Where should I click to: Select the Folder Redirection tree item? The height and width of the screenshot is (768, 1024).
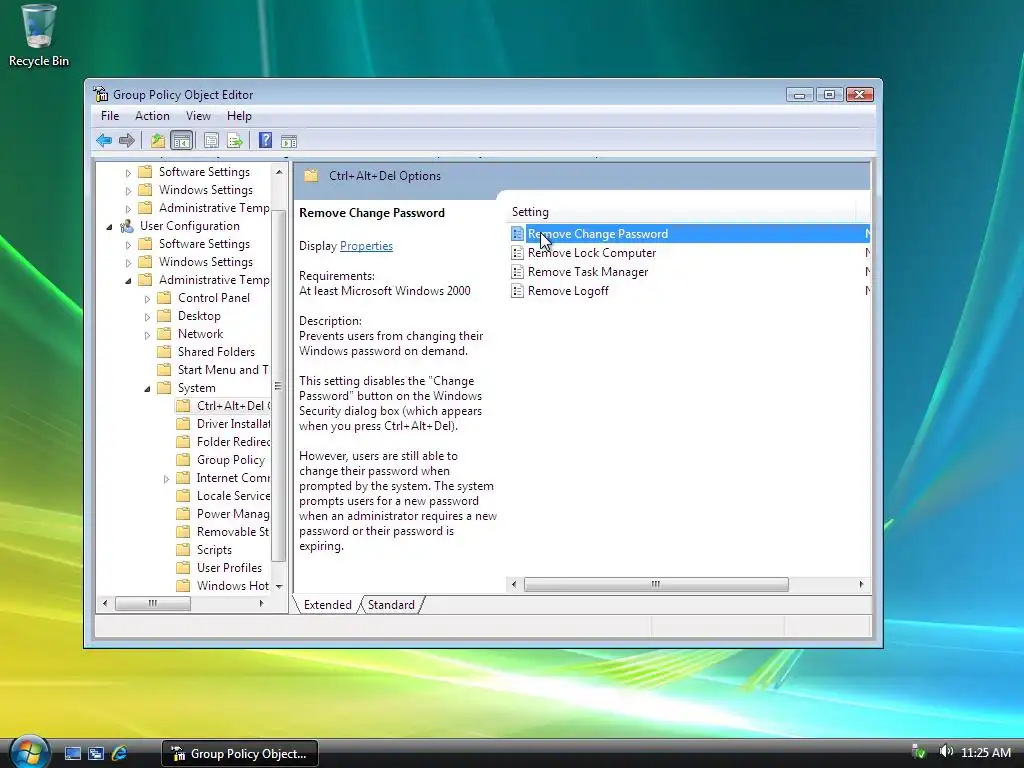233,441
